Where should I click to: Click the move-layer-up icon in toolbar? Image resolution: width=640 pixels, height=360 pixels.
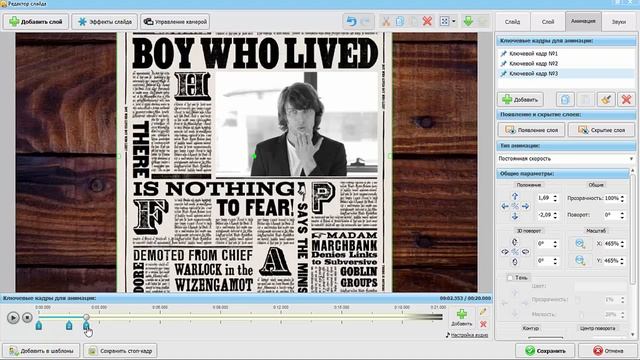[x=482, y=21]
